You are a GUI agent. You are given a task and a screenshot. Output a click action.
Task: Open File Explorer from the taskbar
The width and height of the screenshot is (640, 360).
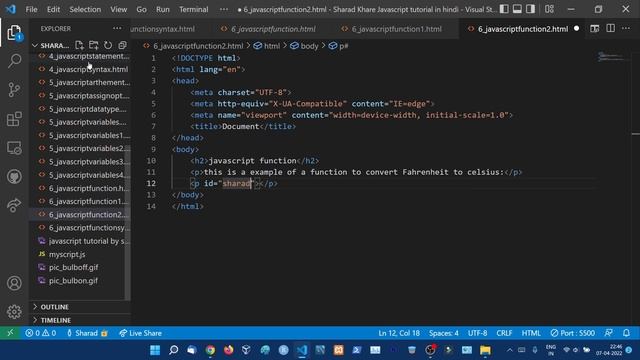pos(485,350)
